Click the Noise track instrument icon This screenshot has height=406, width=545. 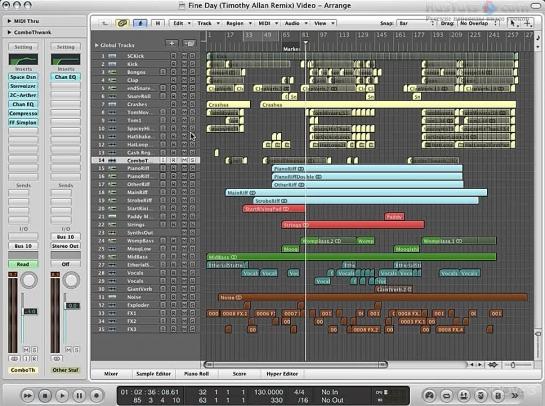pyautogui.click(x=112, y=297)
